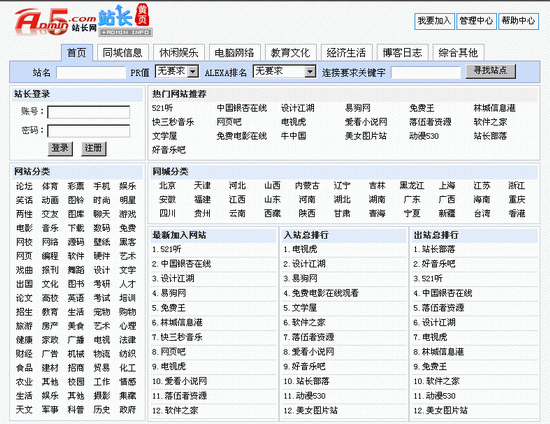
Task: Open the 摄影 category in 网站分类
Action: (102, 396)
